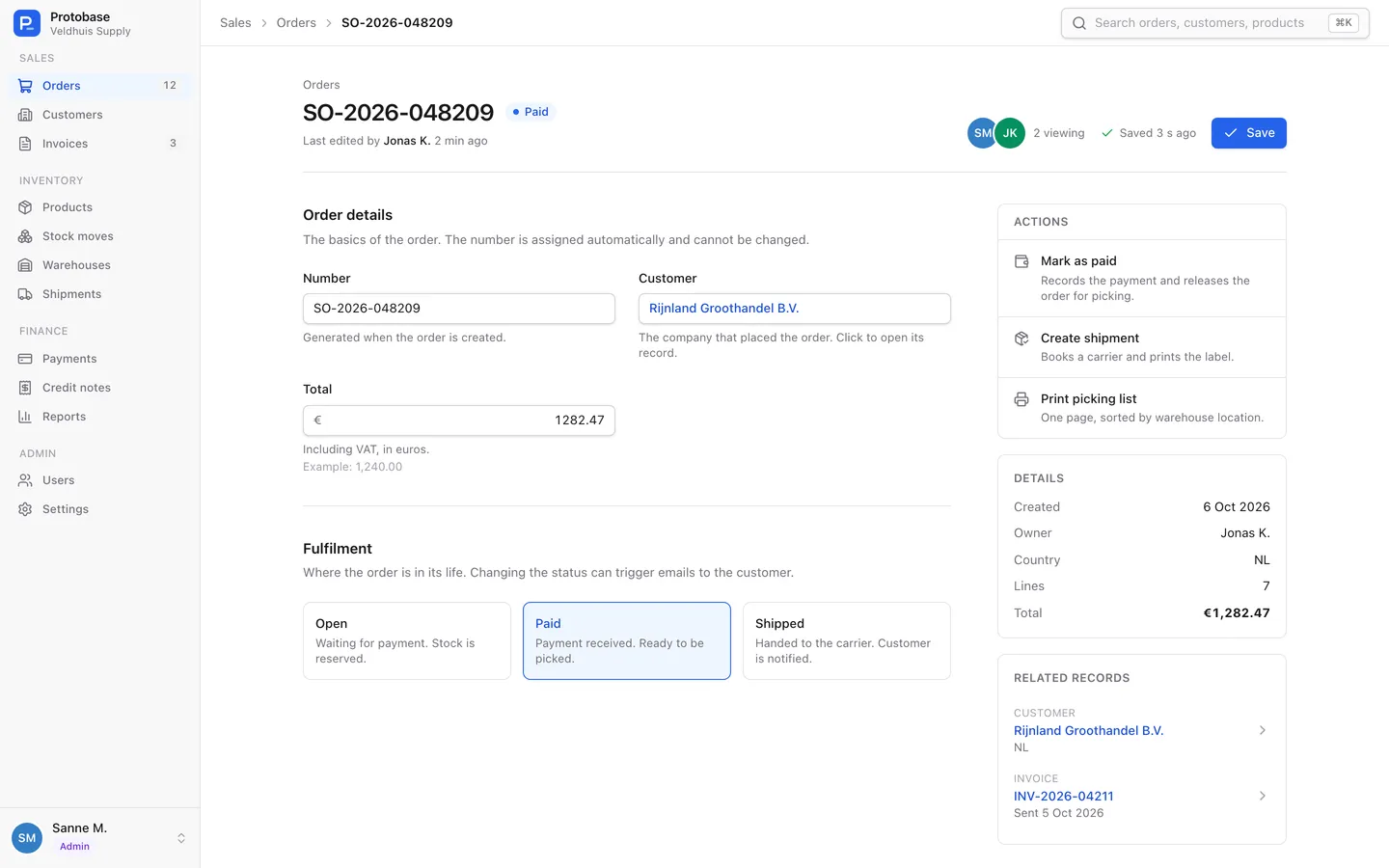Click the Stock moves icon
1389x868 pixels.
pyautogui.click(x=26, y=236)
